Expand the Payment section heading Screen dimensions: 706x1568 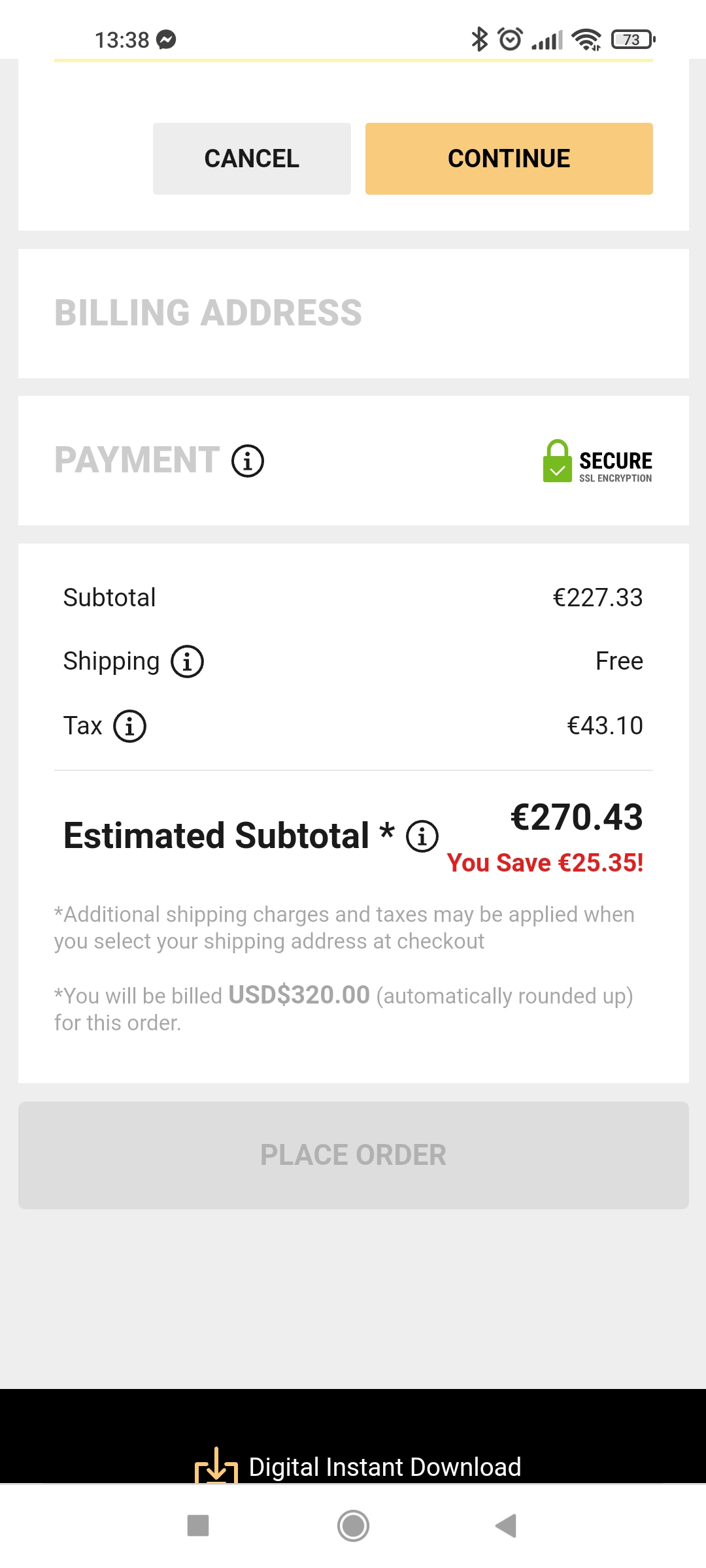tap(137, 460)
